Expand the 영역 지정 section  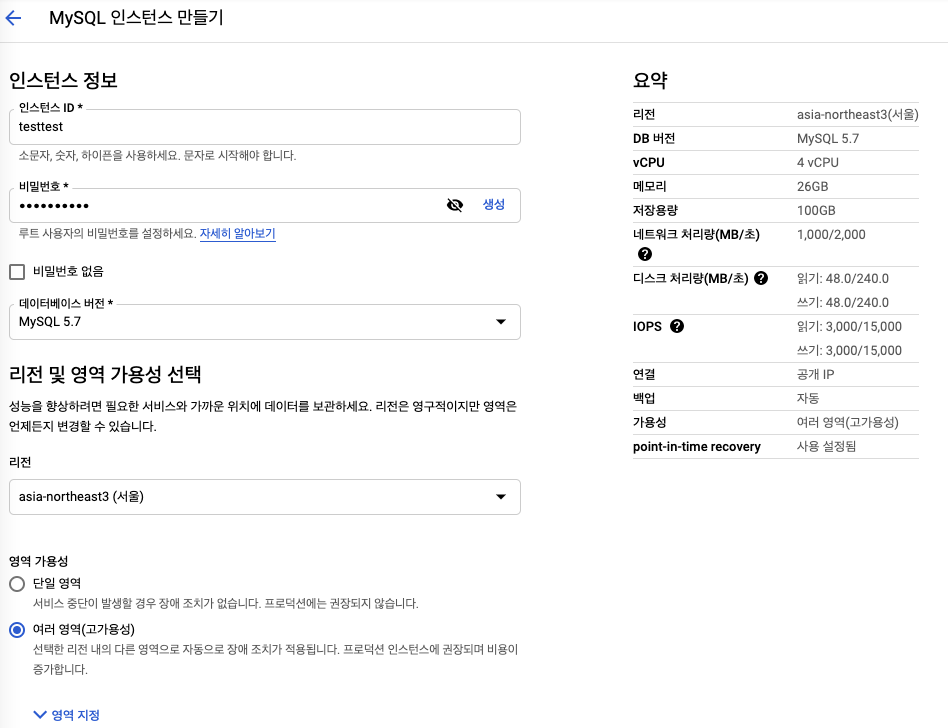pos(67,714)
